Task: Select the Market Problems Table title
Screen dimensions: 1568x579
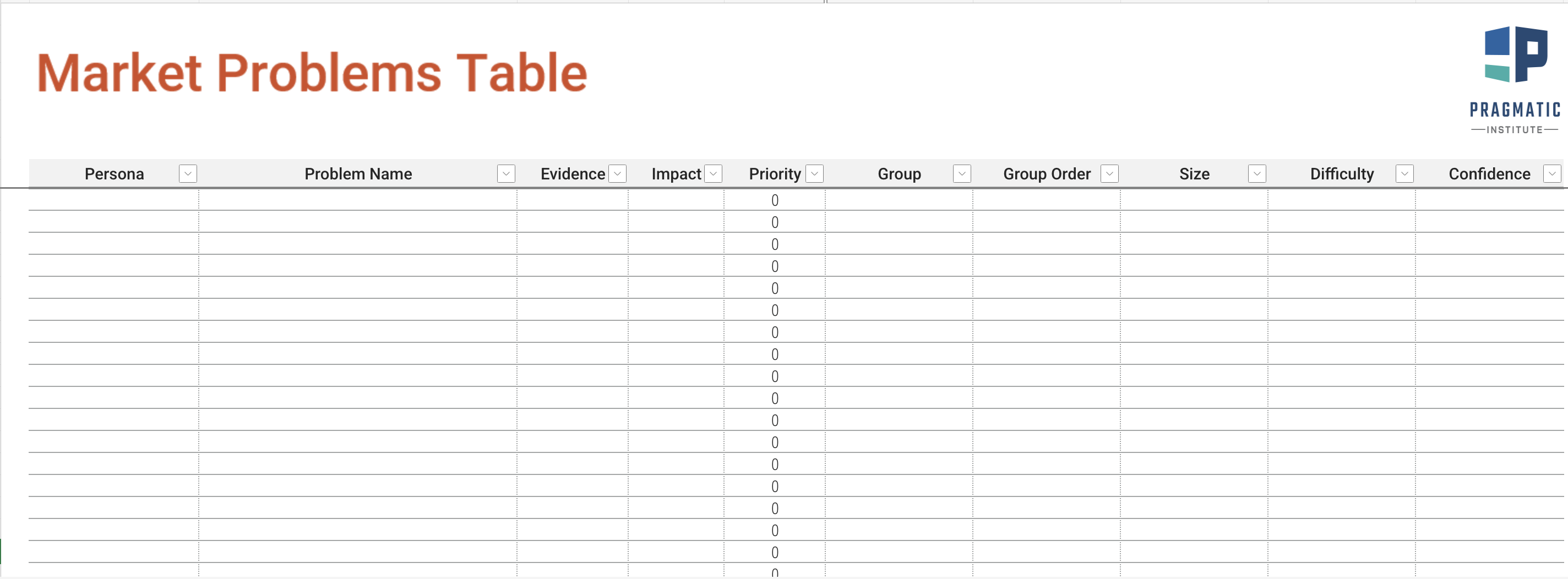Action: (312, 73)
